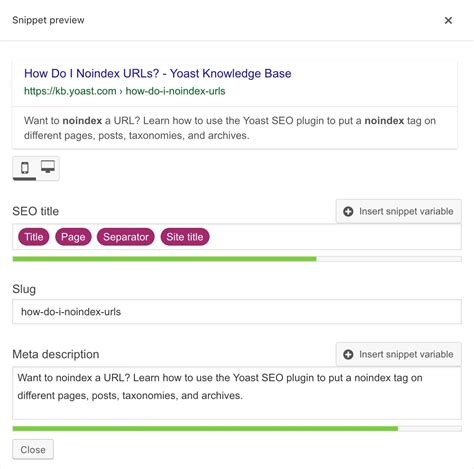Focus the Slug input field
Image resolution: width=474 pixels, height=469 pixels.
(x=237, y=312)
